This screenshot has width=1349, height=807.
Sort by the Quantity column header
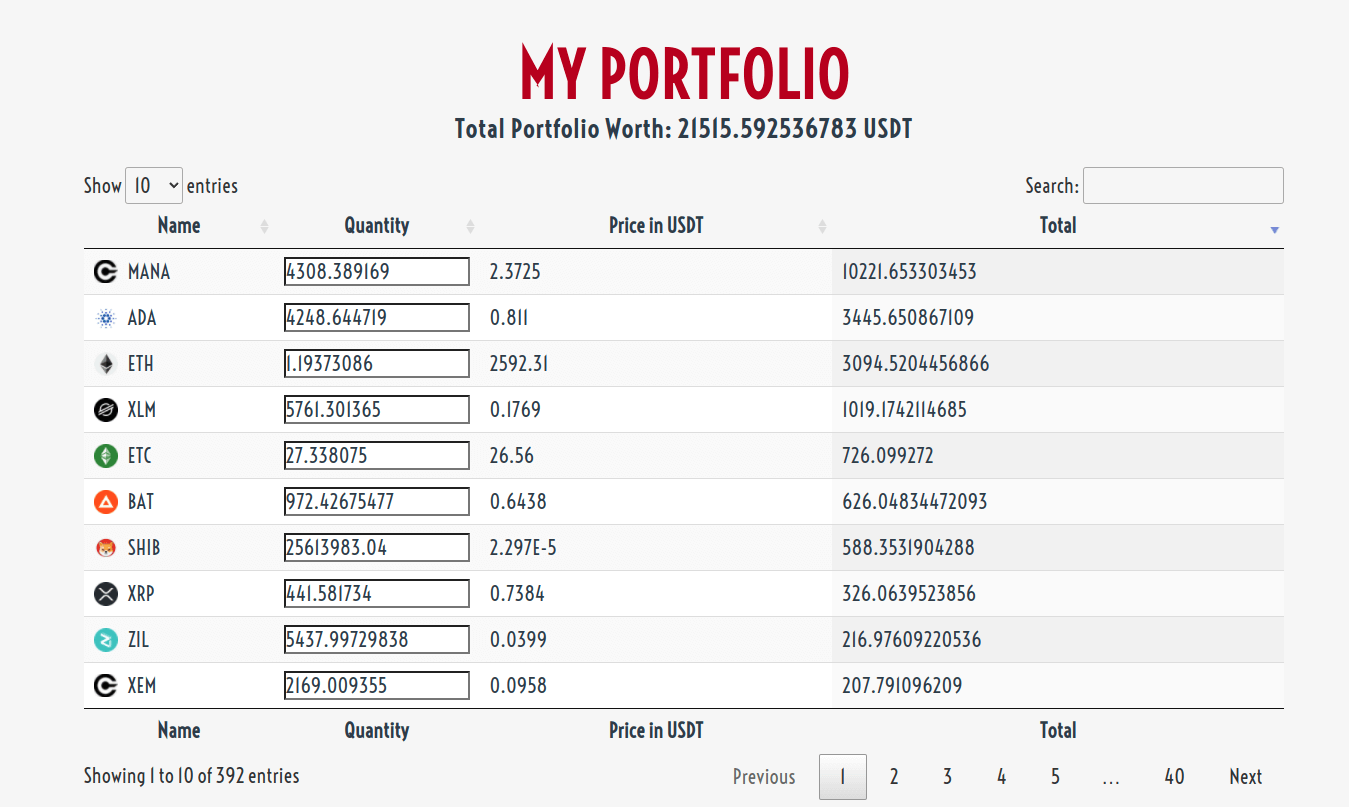[377, 226]
